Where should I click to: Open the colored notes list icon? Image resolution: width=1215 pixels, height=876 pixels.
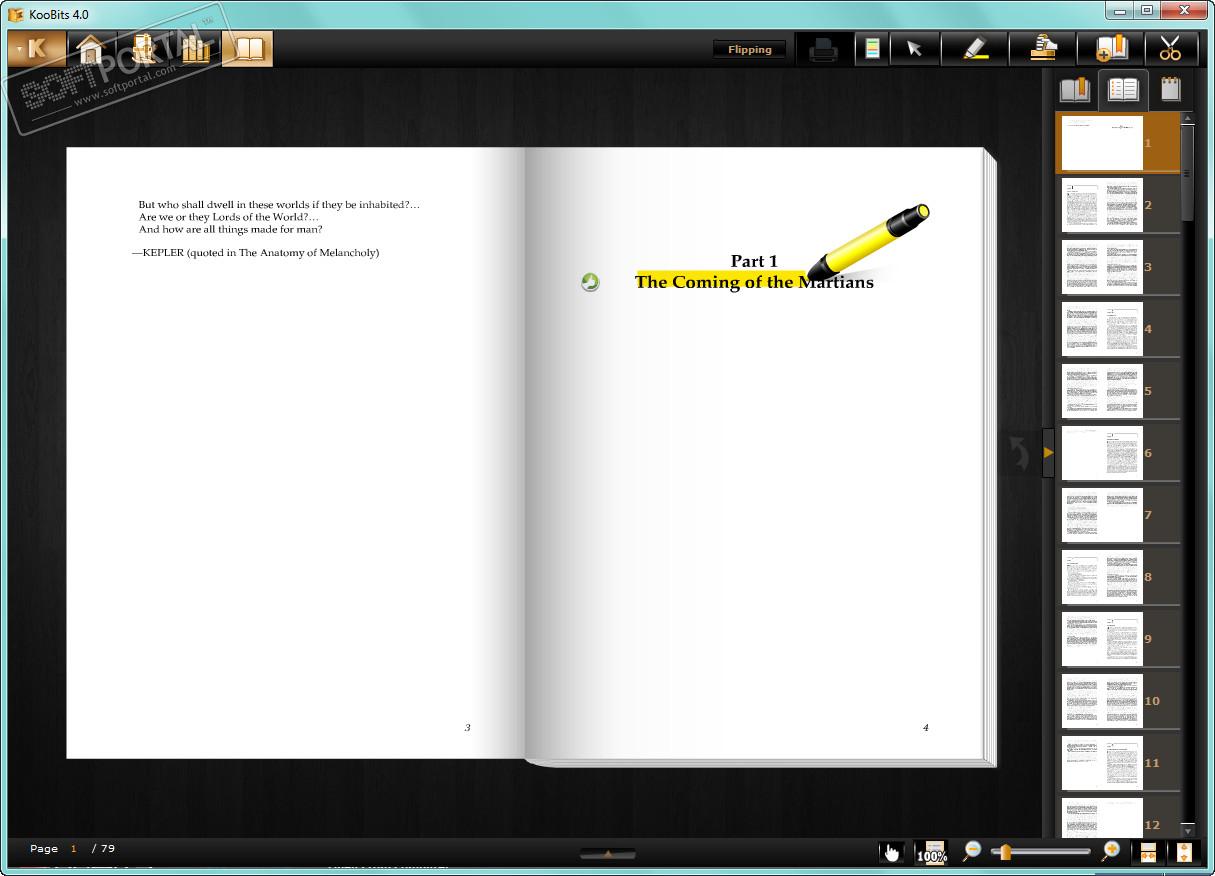pyautogui.click(x=872, y=49)
